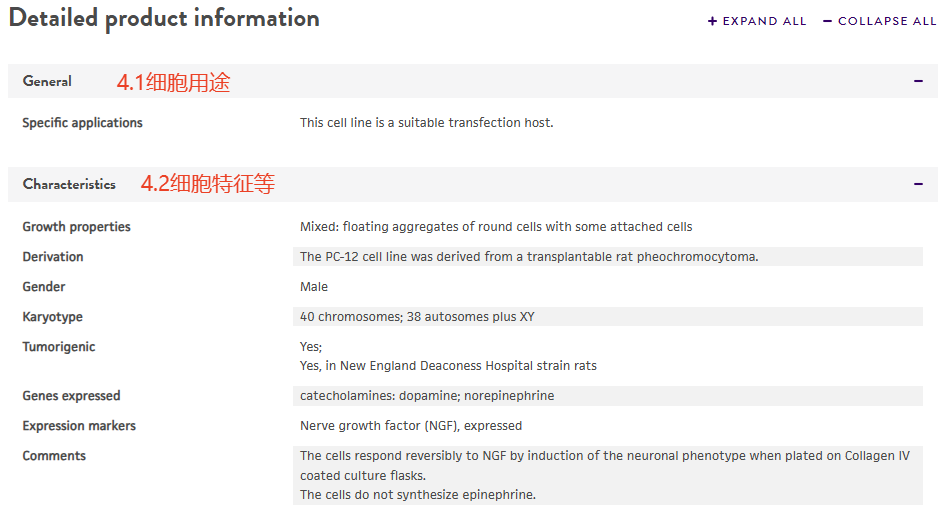Click the red 4.2细胞特征等 annotation
Screen dimensions: 948x519
[207, 184]
